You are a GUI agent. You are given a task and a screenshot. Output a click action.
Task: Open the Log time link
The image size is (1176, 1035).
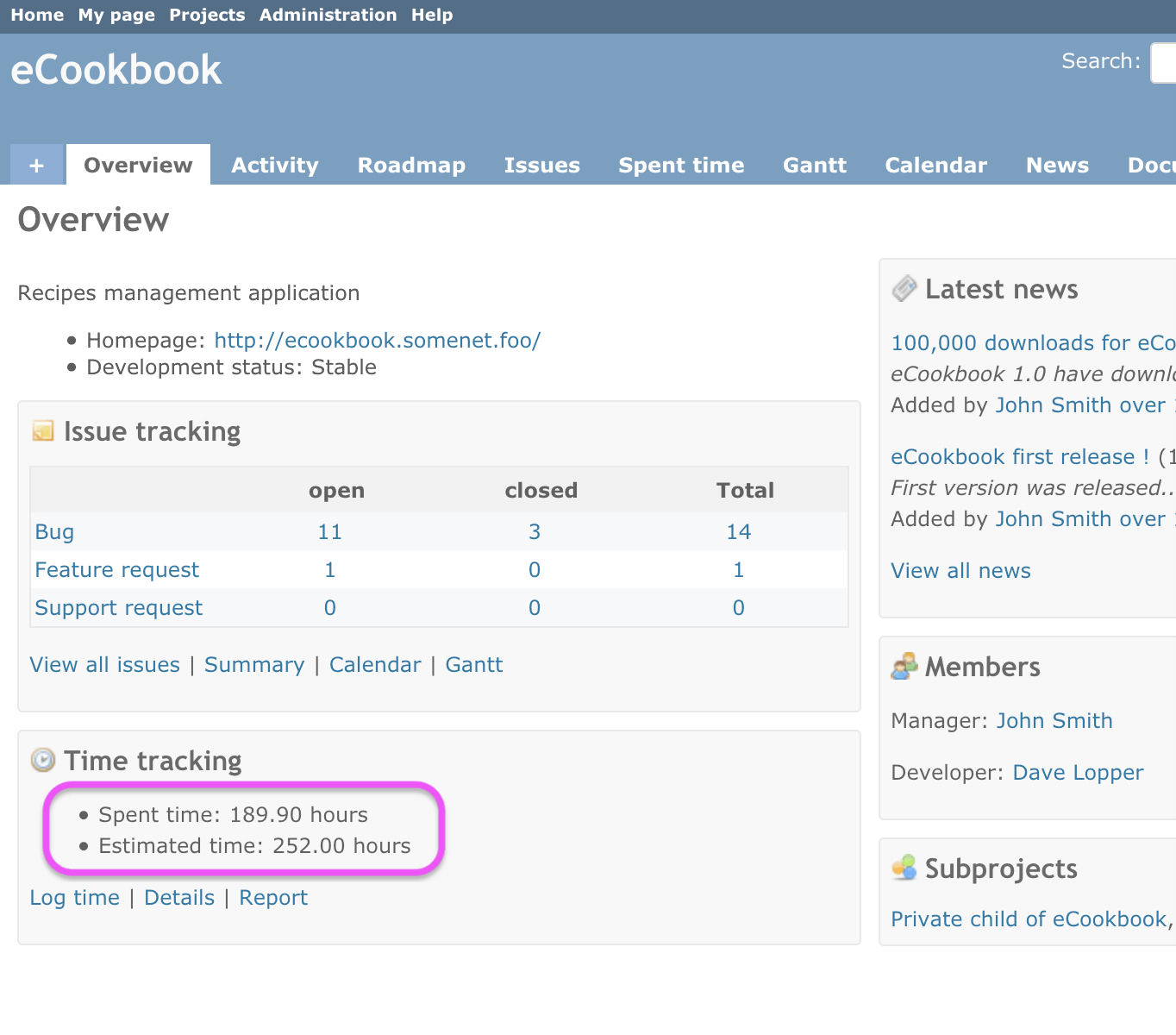pos(74,898)
